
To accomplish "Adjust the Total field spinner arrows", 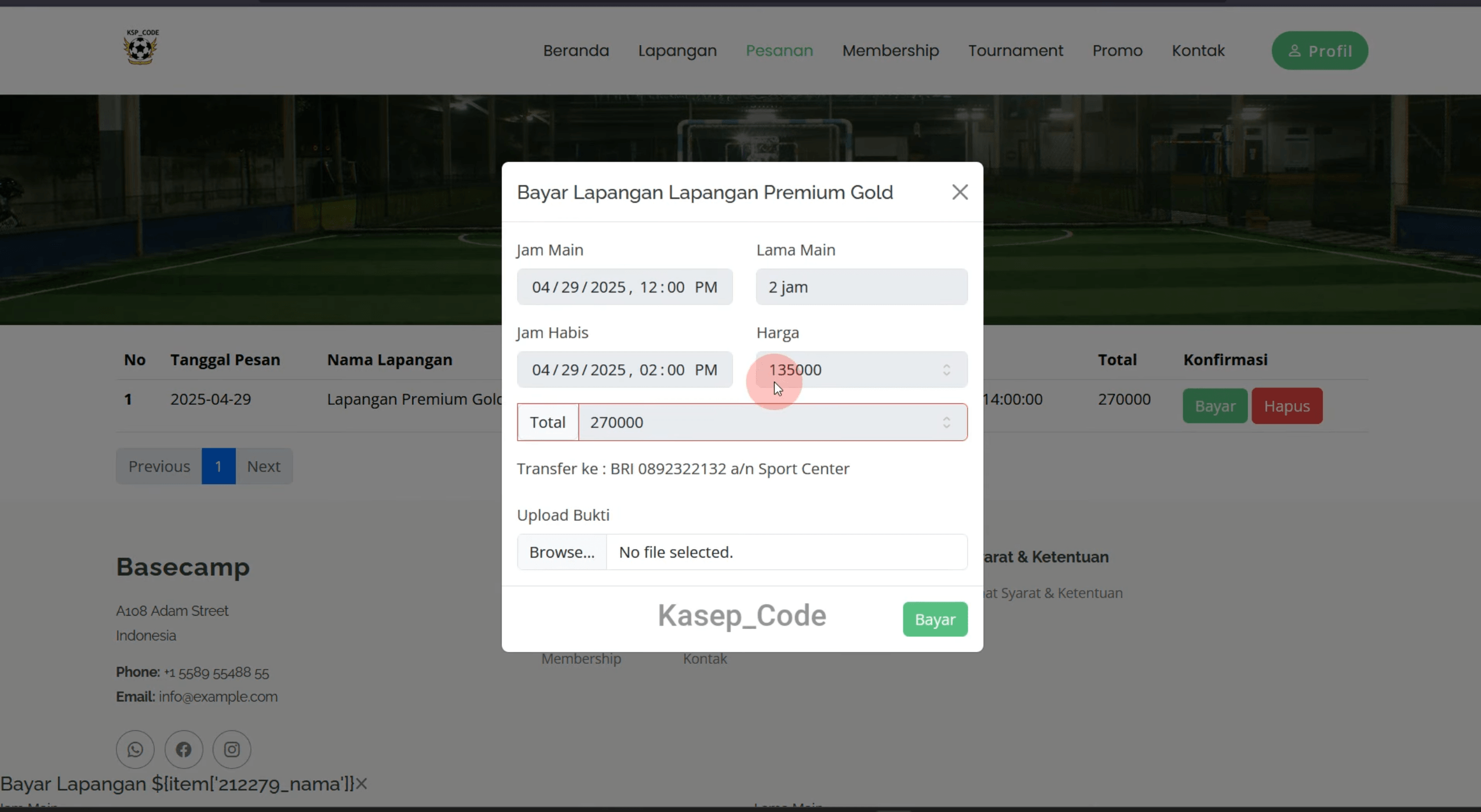I will tap(946, 422).
